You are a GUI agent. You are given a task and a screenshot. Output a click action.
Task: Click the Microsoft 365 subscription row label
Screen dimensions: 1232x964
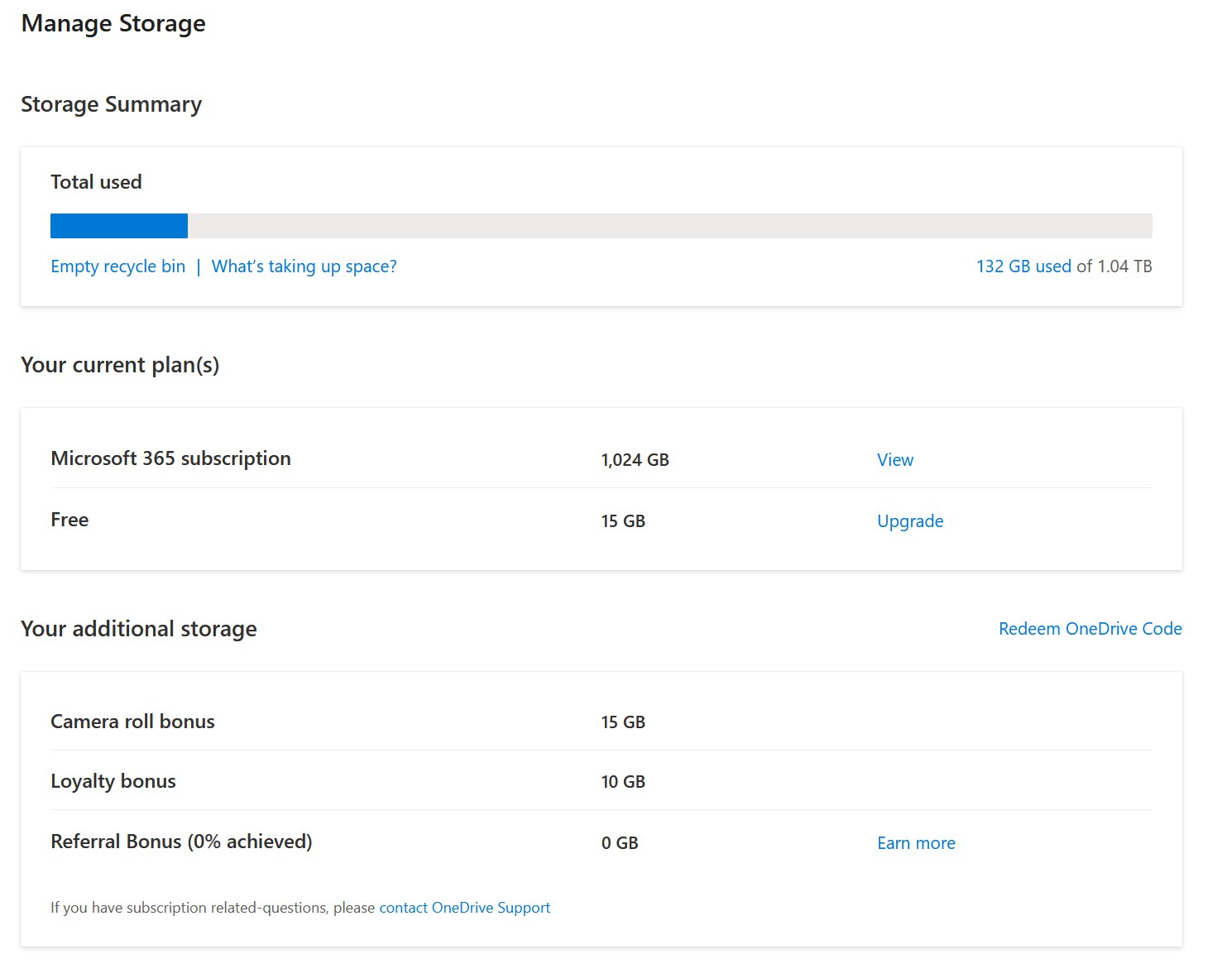[170, 458]
